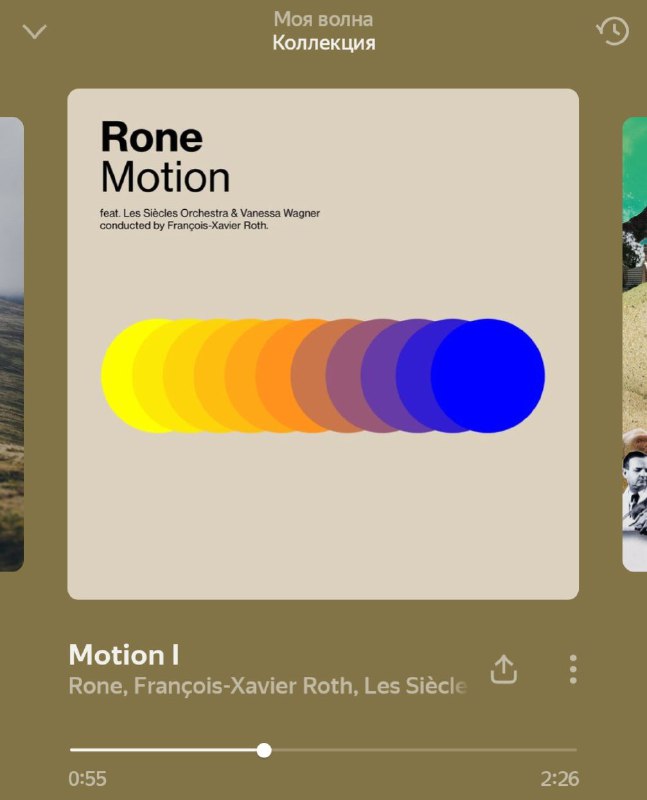This screenshot has height=800, width=647.
Task: Select the Моя волна header label
Action: click(x=323, y=19)
